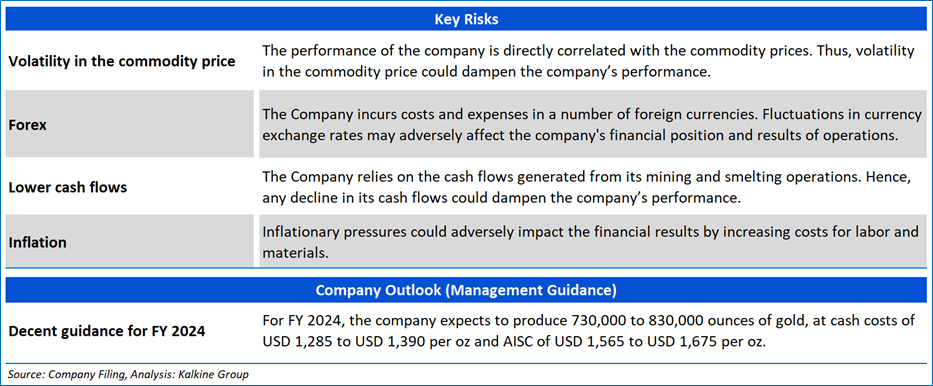Click the mining and smelting operations description
The image size is (933, 386).
click(587, 187)
